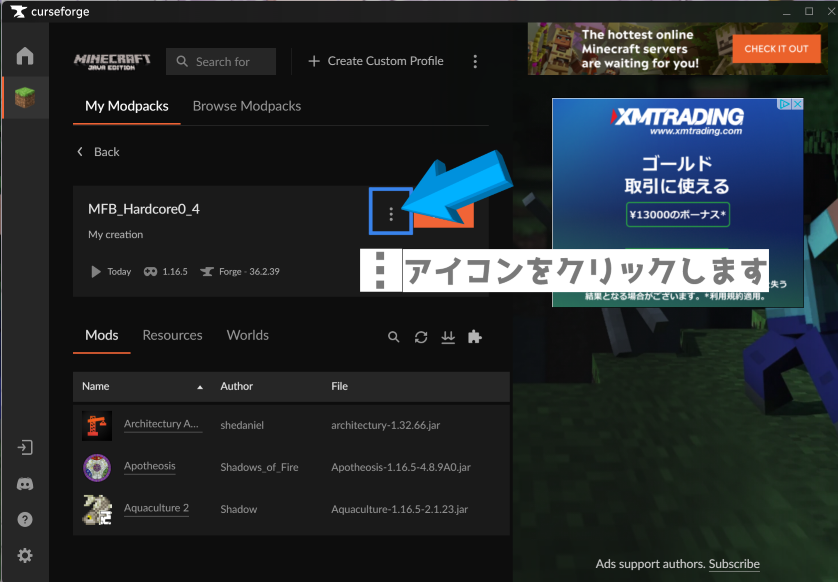Open the Architectury A... mod link
Viewport: 838px width, 582px height.
click(161, 424)
